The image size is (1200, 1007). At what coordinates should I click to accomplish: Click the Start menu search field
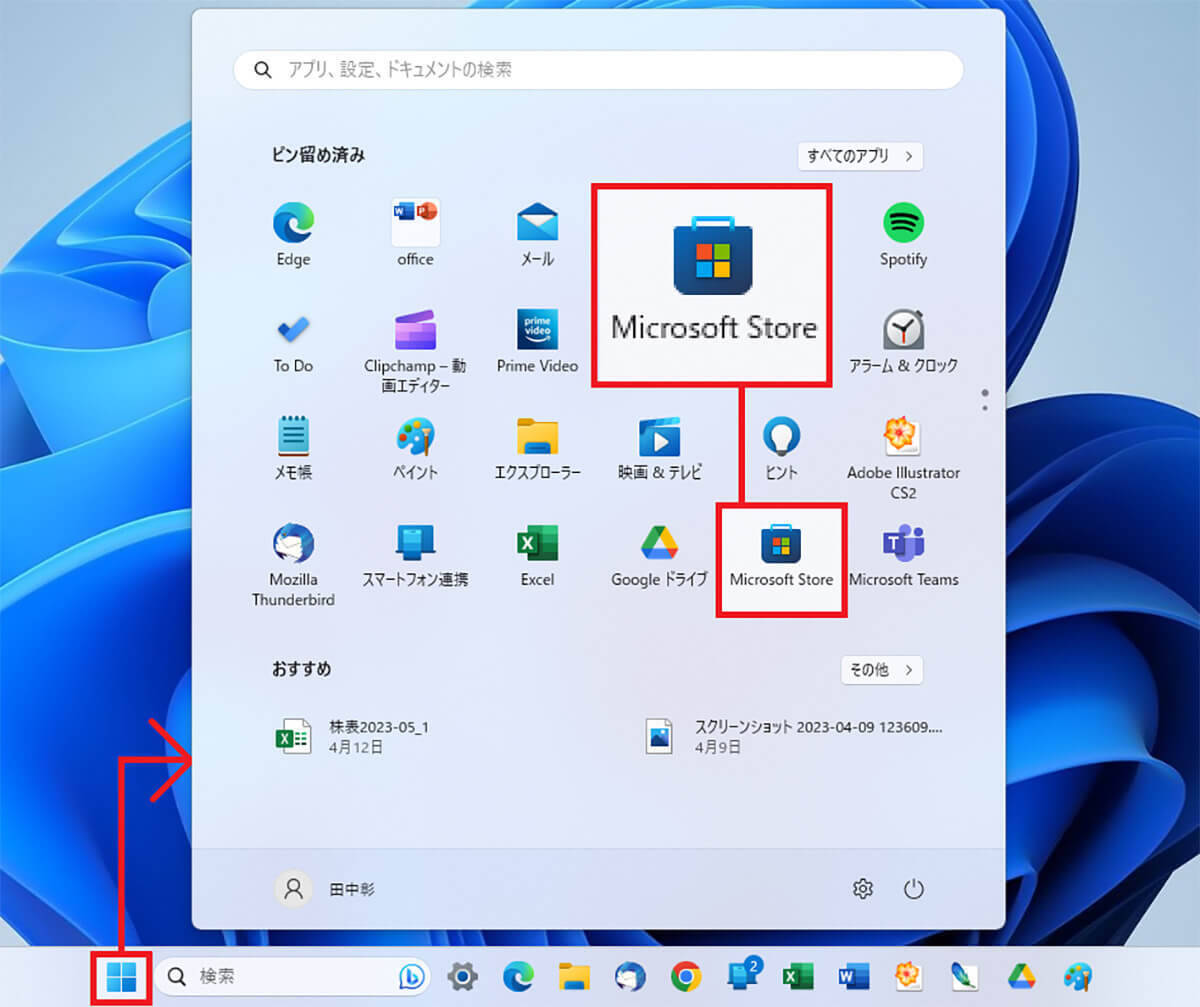[598, 70]
